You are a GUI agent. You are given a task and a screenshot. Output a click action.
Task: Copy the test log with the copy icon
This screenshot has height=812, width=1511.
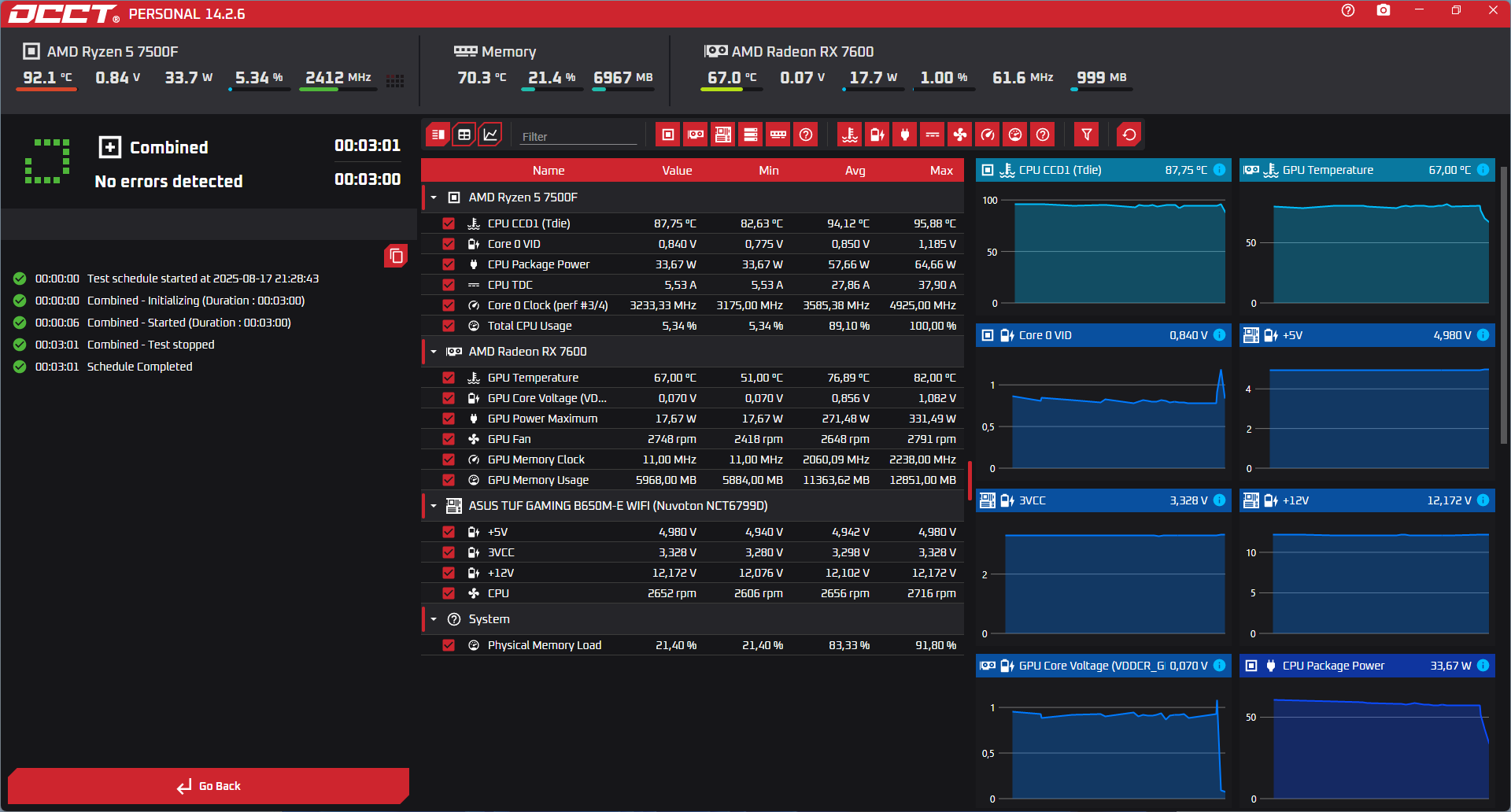pos(396,256)
